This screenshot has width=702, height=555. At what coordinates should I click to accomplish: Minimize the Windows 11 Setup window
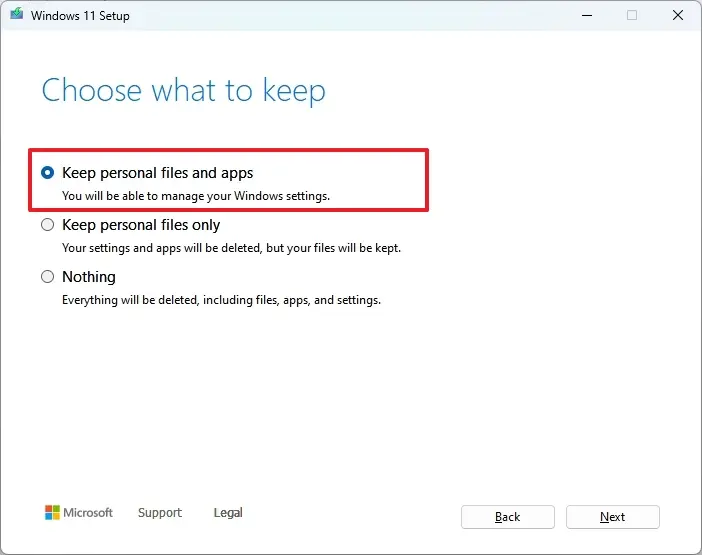point(587,15)
